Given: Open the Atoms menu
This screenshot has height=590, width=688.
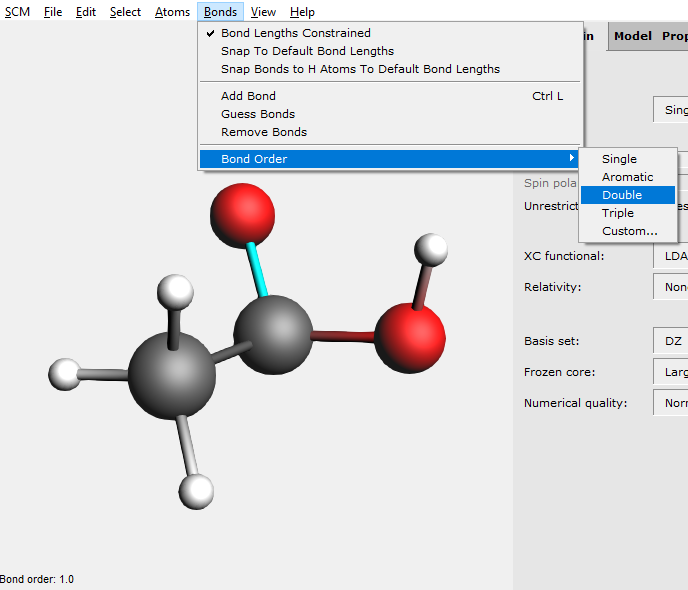Looking at the screenshot, I should click(x=172, y=12).
